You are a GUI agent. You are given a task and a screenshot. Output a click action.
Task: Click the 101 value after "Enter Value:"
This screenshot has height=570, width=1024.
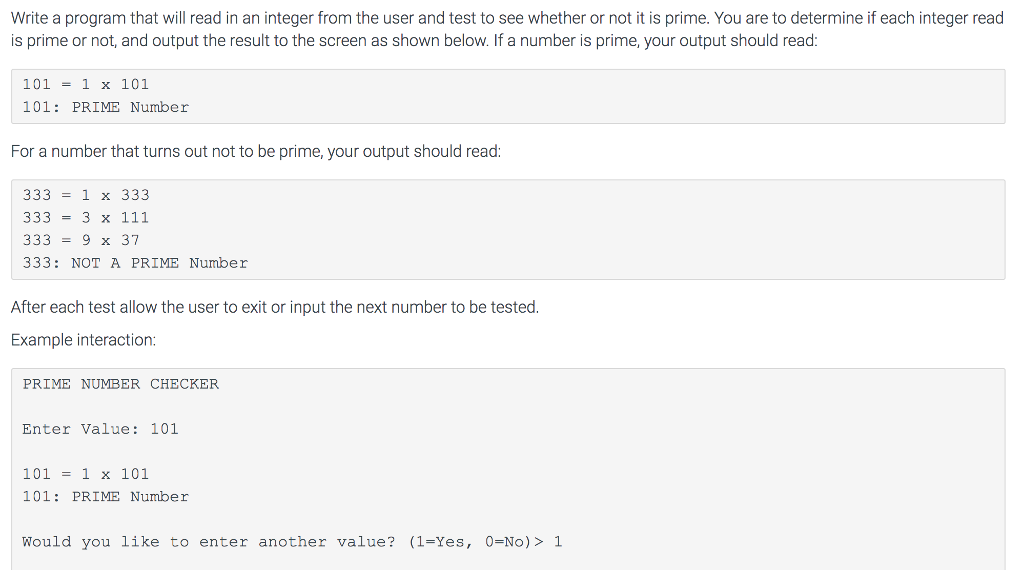point(165,429)
